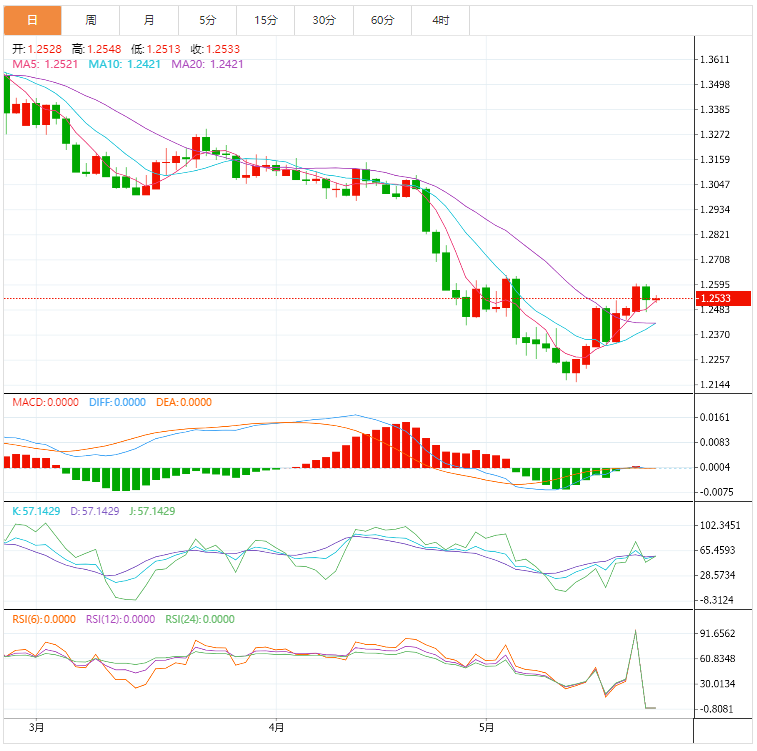This screenshot has width=757, height=751.
Task: Click the 0.0161 MACD axis label
Action: tap(715, 417)
